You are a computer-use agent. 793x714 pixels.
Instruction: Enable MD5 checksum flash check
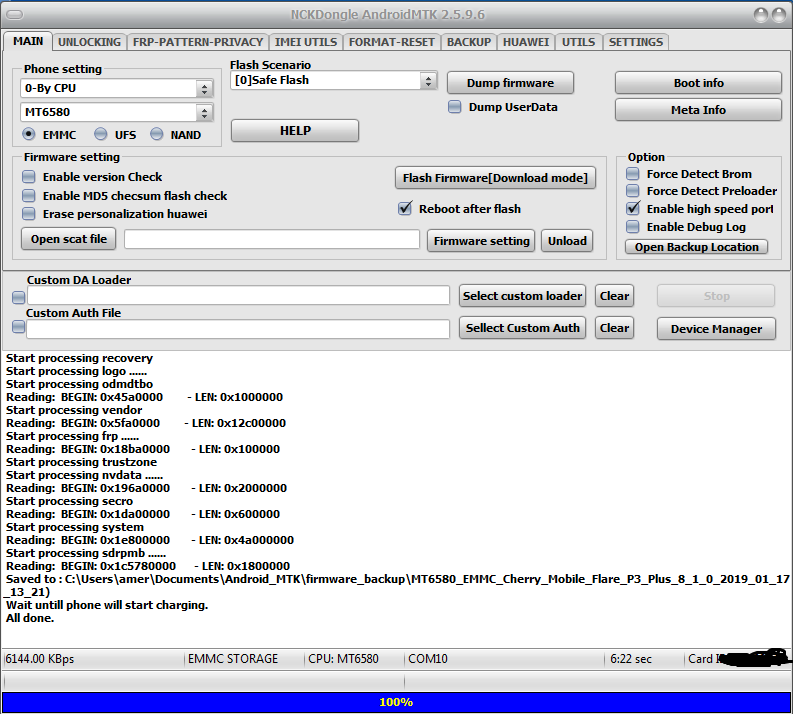pyautogui.click(x=29, y=196)
